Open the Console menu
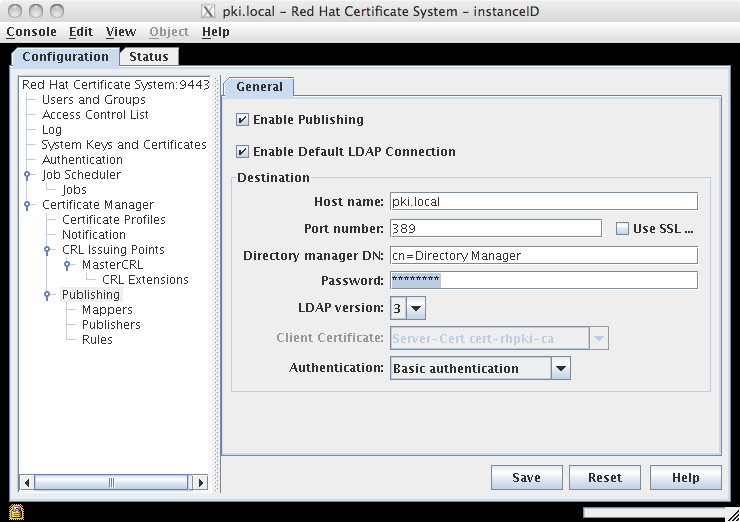740x522 pixels. 31,32
